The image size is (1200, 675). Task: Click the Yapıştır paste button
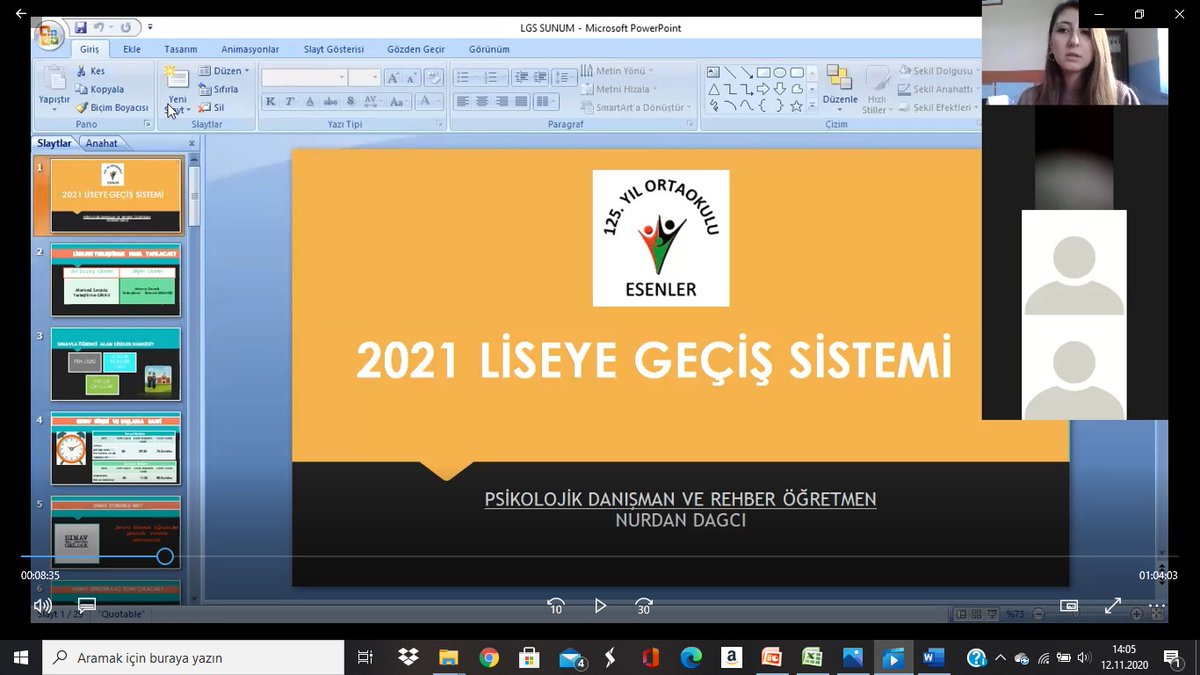point(54,87)
